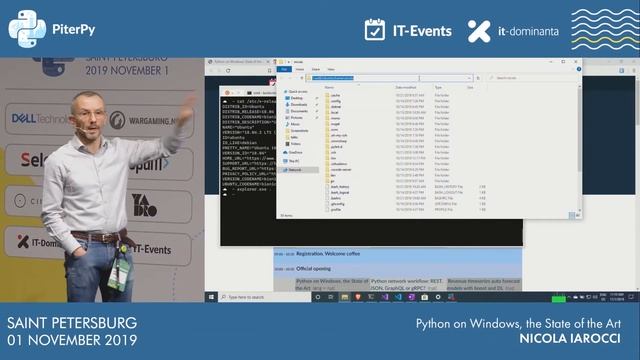Click the browser reload button
Image resolution: width=640 pixels, height=360 pixels.
pos(228,70)
